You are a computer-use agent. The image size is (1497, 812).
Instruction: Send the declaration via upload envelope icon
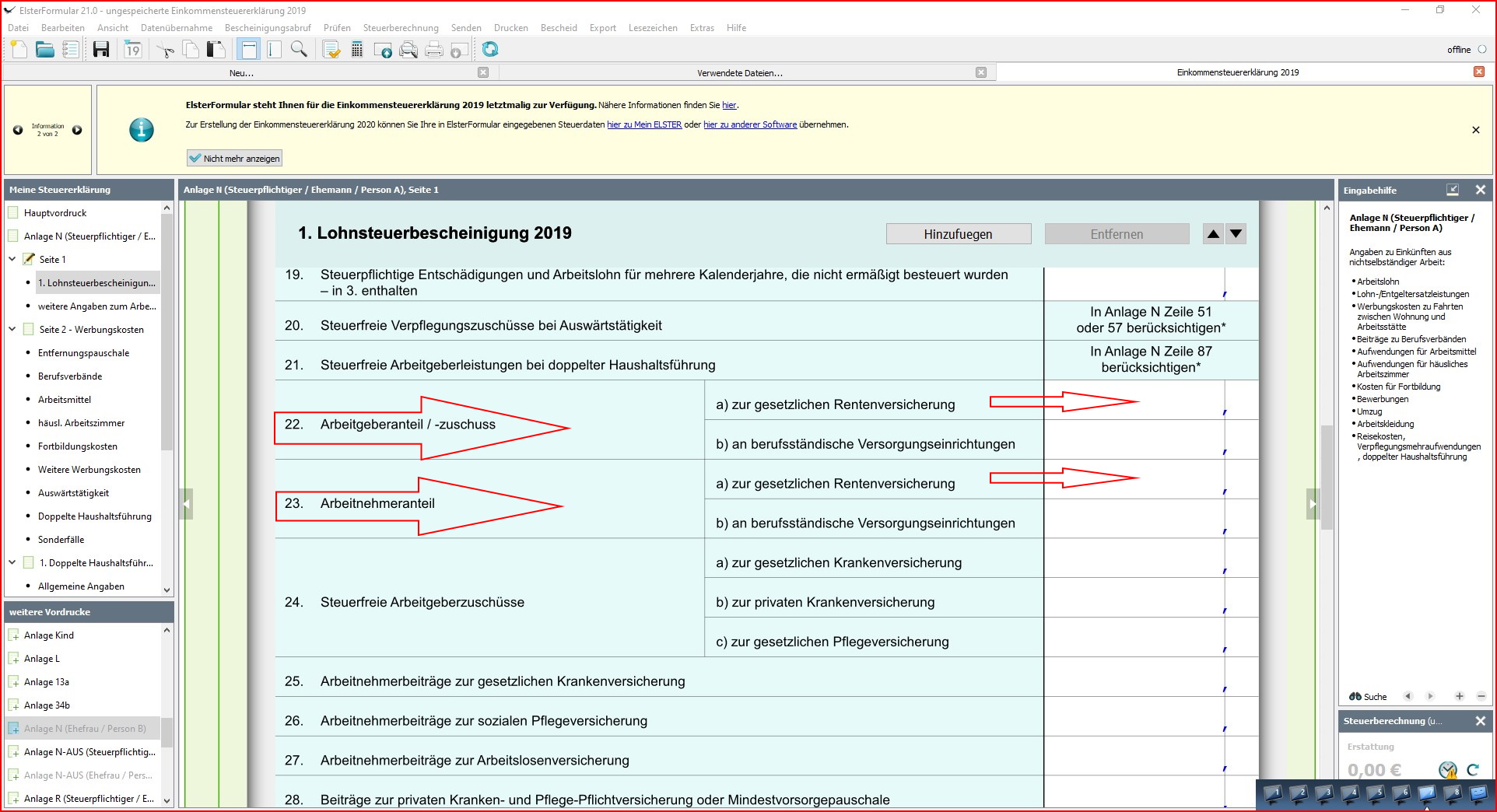(383, 50)
